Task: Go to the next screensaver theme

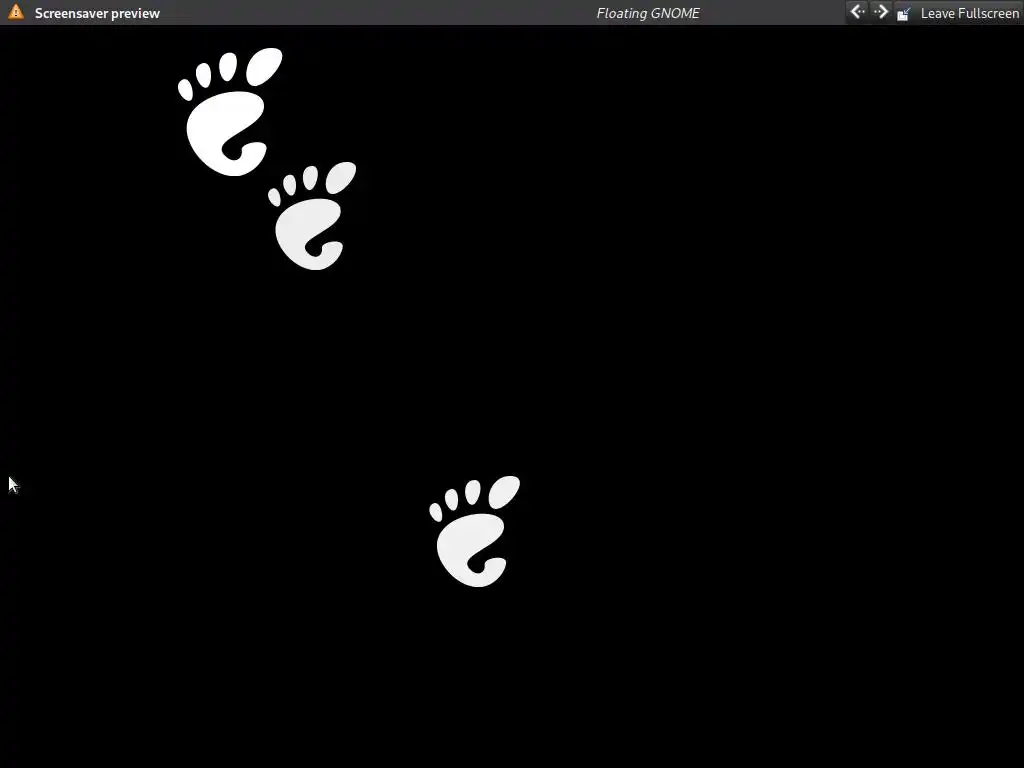Action: click(881, 12)
